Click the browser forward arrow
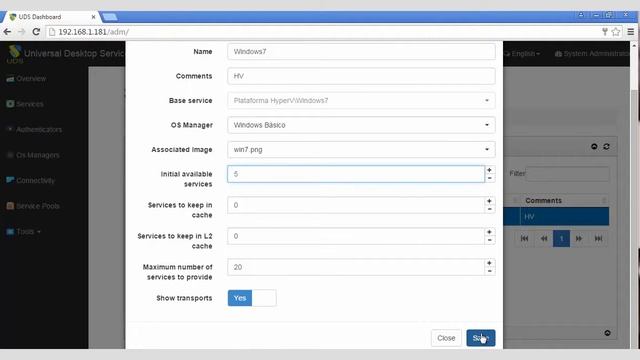The height and width of the screenshot is (360, 640). (21, 32)
